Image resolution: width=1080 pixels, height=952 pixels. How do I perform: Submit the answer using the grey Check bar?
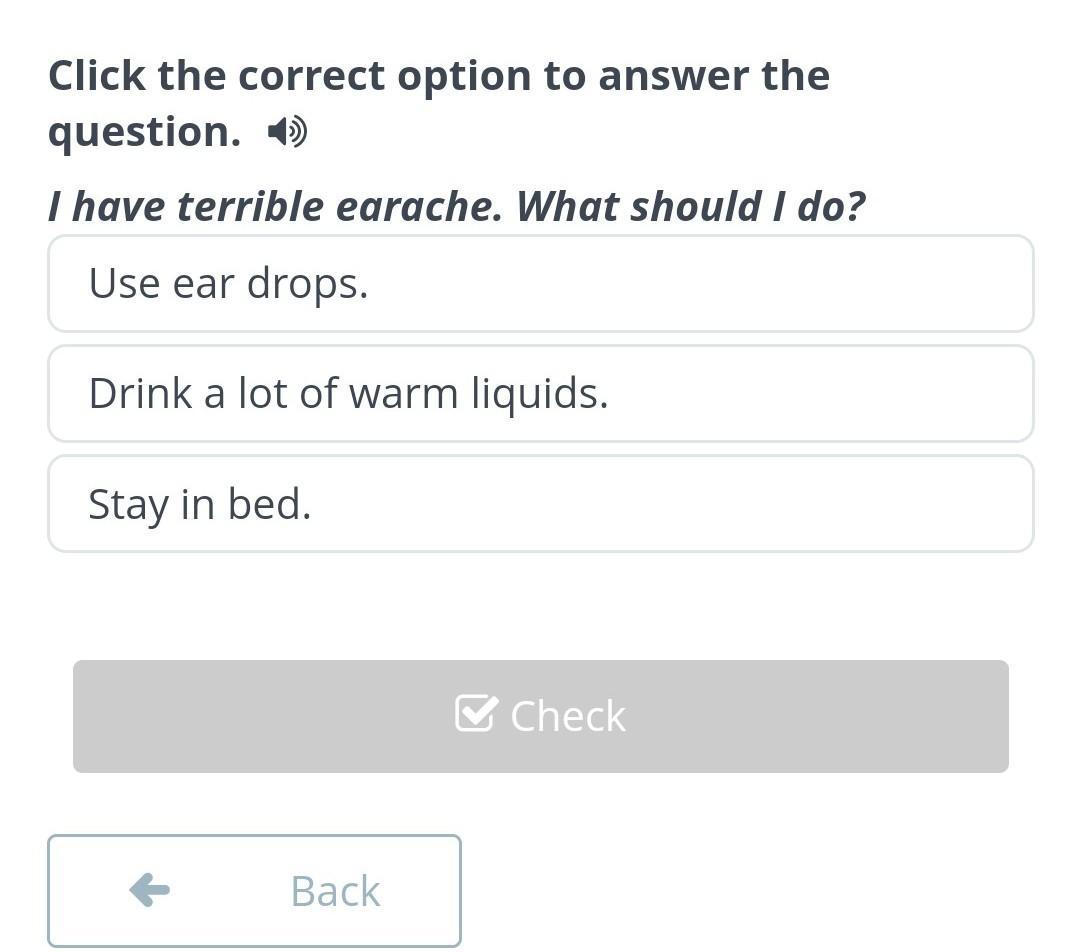(540, 716)
